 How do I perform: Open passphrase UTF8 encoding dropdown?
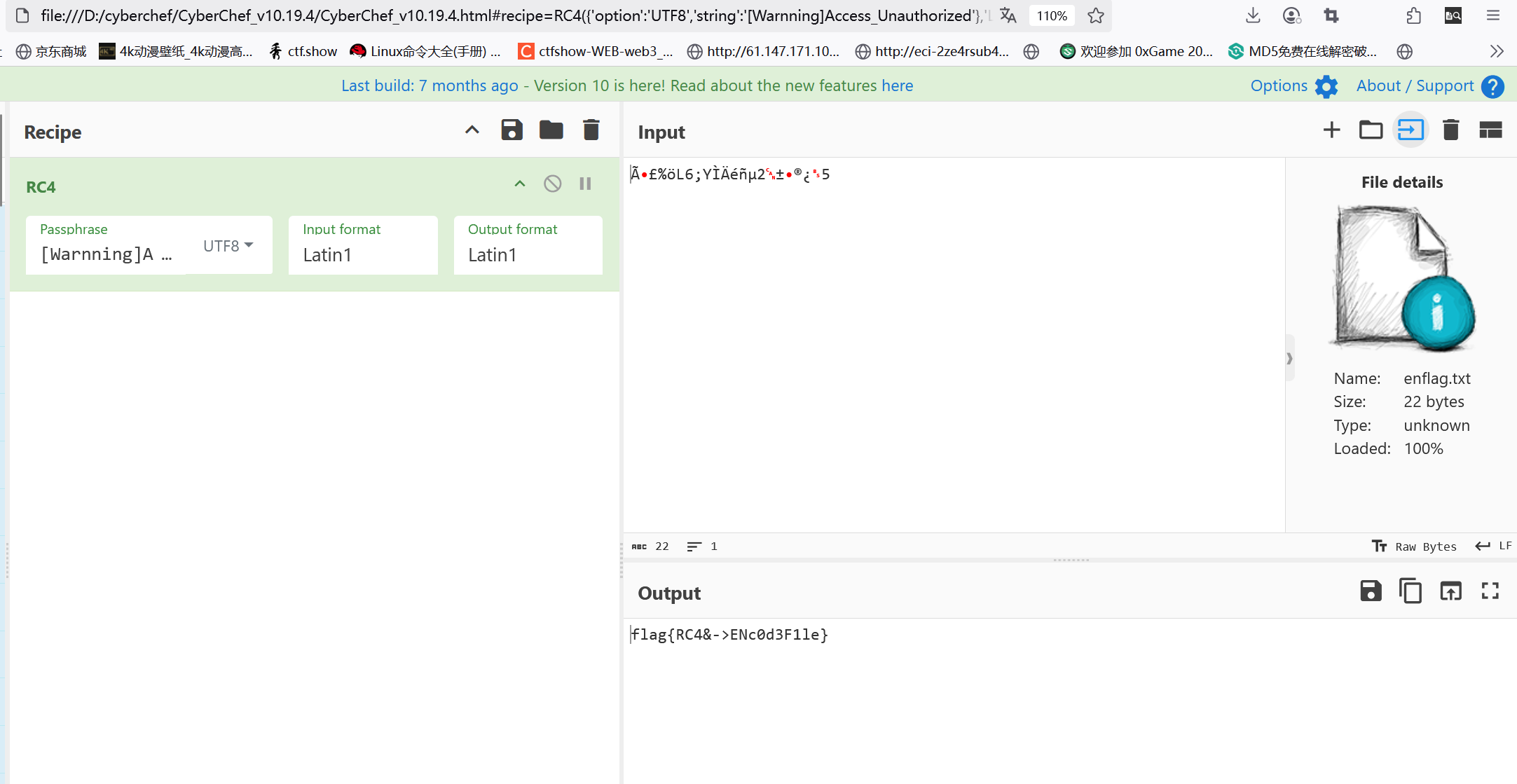[x=228, y=246]
